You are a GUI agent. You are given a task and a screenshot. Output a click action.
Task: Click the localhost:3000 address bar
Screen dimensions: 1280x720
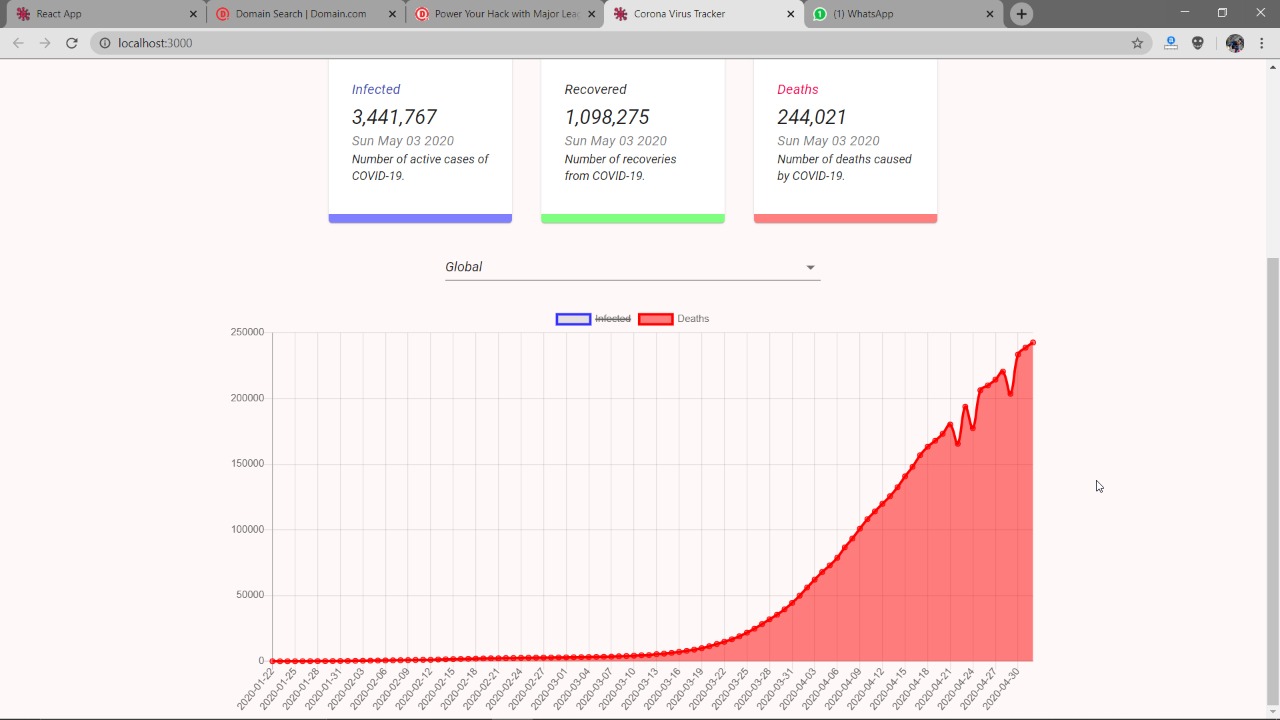(x=620, y=43)
